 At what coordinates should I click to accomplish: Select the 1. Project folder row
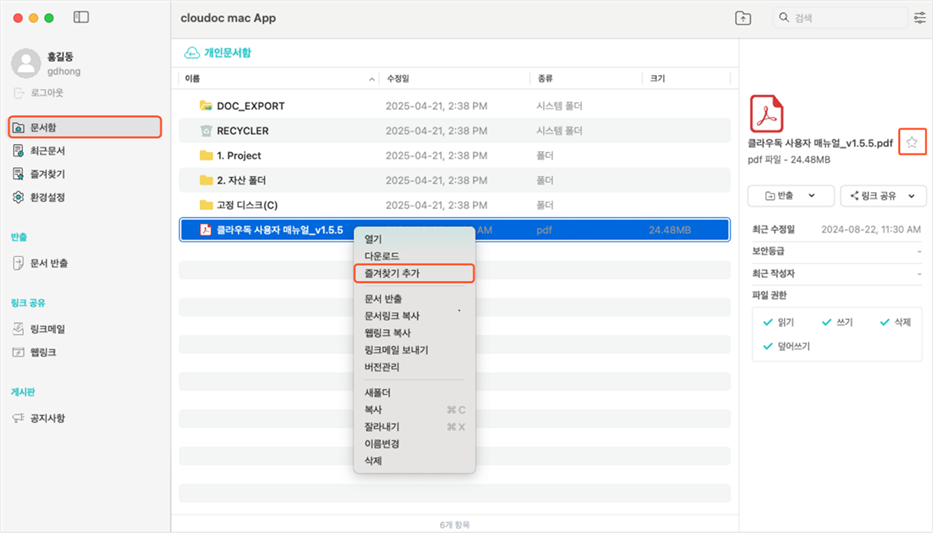click(238, 155)
